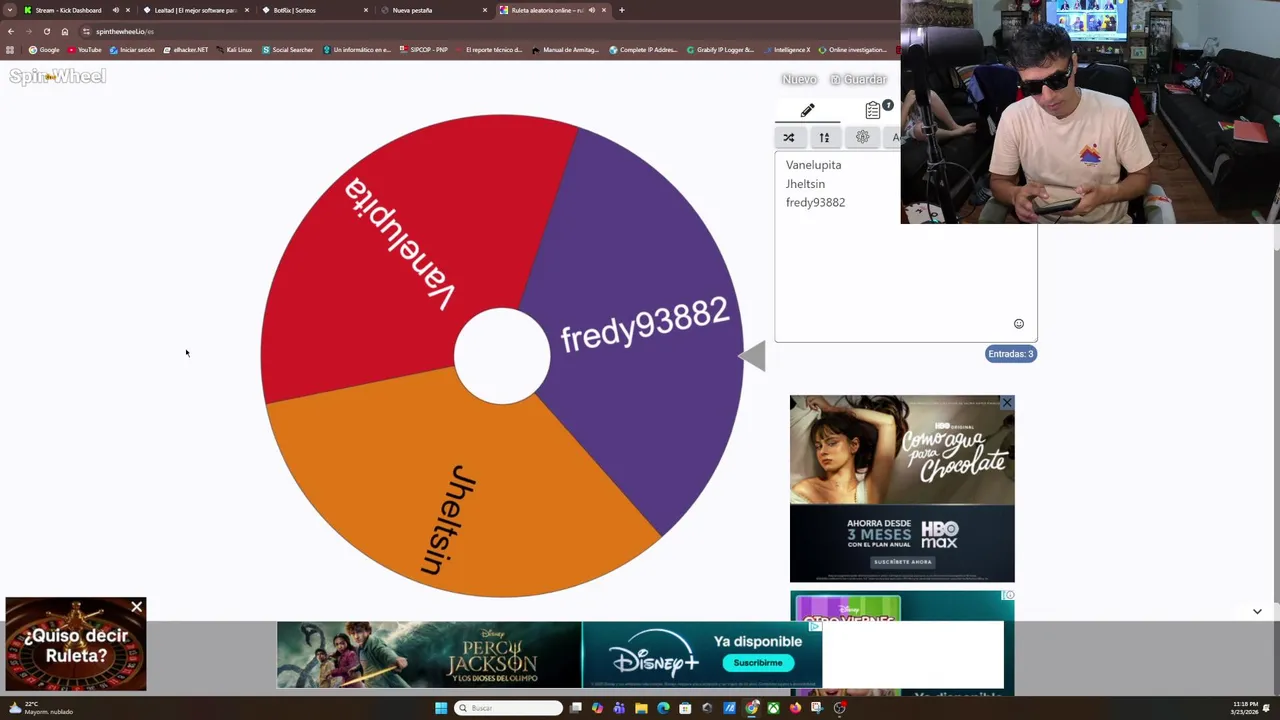The image size is (1280, 720).
Task: Click the browser home icon
Action: tap(65, 31)
